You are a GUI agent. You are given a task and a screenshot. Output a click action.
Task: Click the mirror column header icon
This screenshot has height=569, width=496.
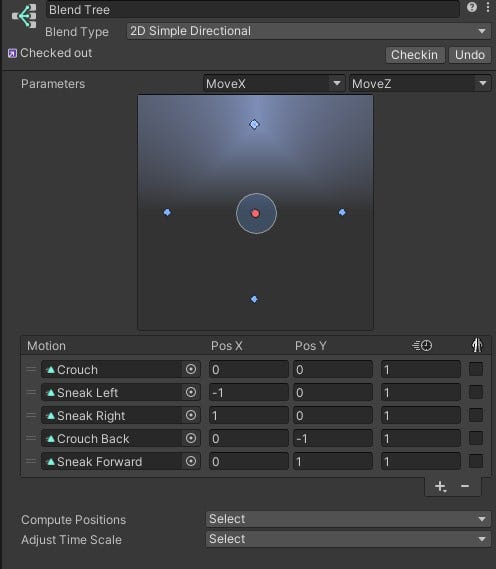[x=477, y=345]
